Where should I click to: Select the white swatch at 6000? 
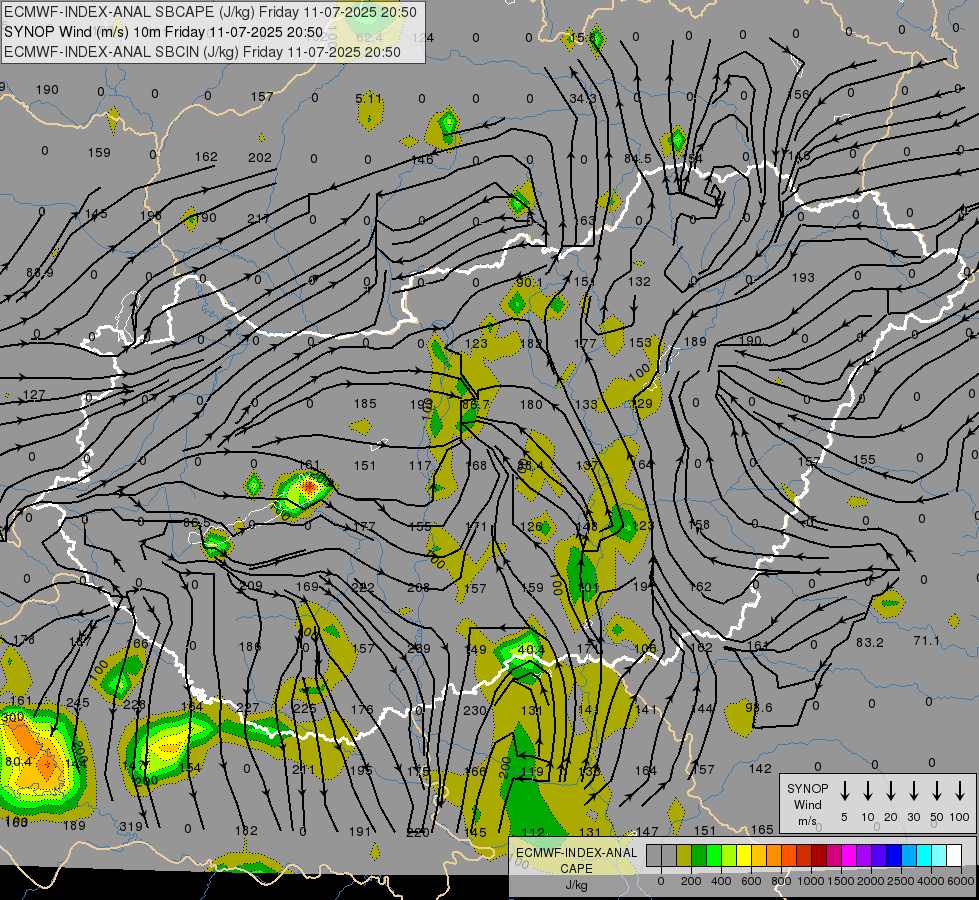[x=953, y=856]
